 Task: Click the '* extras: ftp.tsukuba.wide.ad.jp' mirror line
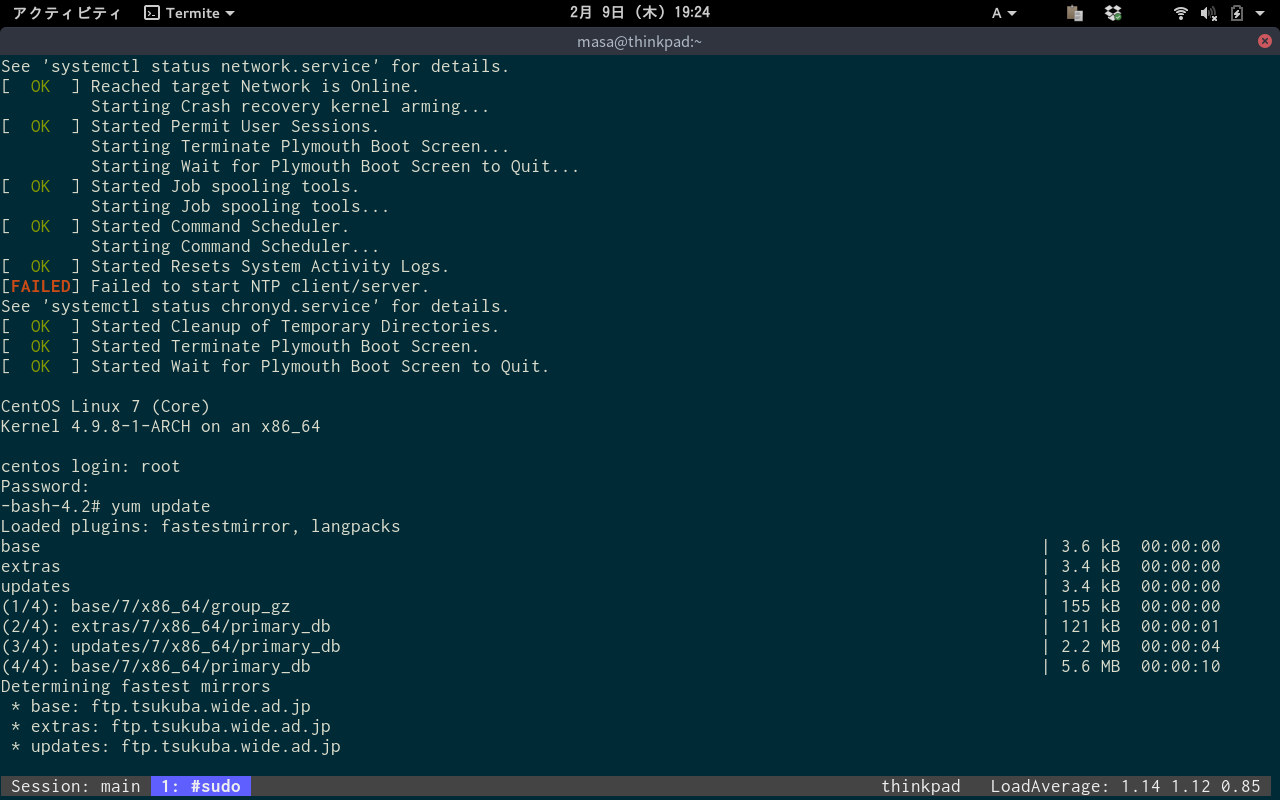point(171,726)
